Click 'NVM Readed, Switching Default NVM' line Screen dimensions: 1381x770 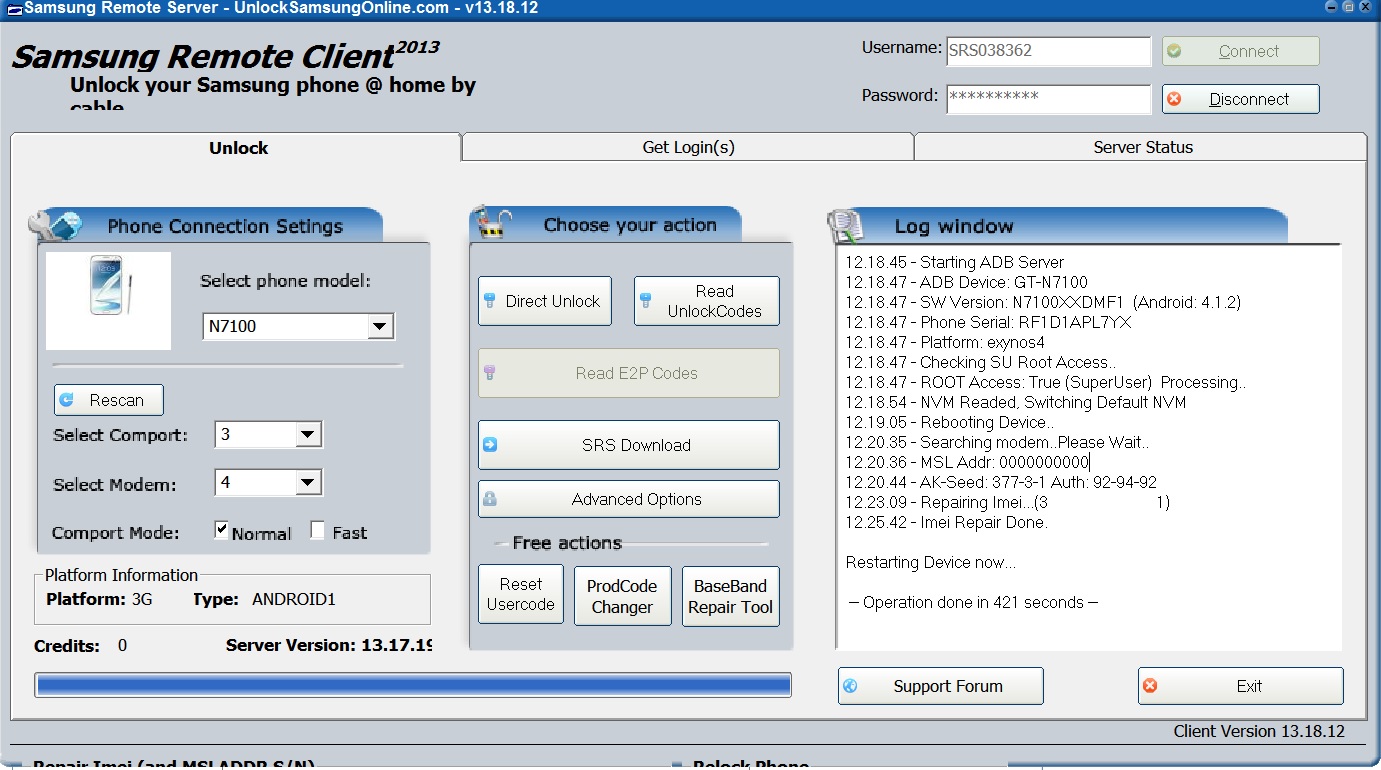tap(1016, 402)
